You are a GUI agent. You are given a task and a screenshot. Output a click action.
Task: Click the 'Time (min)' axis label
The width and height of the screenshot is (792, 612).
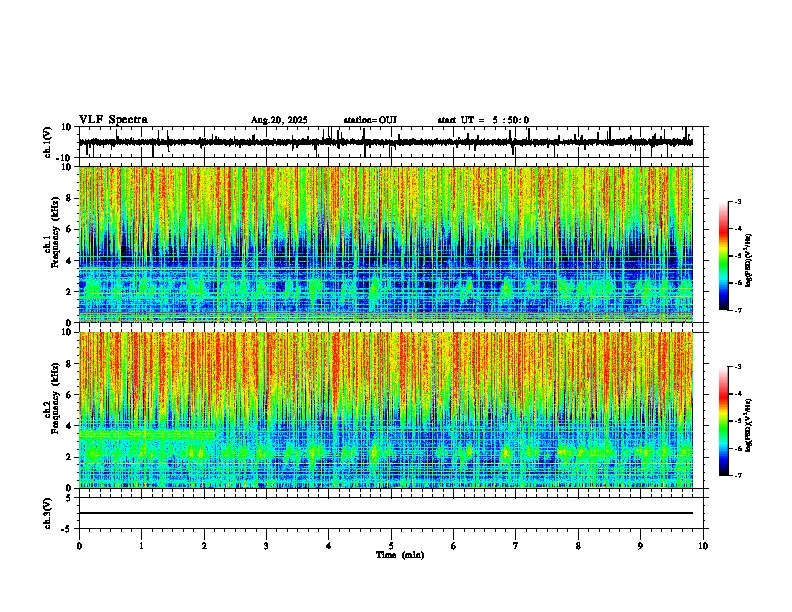[400, 555]
